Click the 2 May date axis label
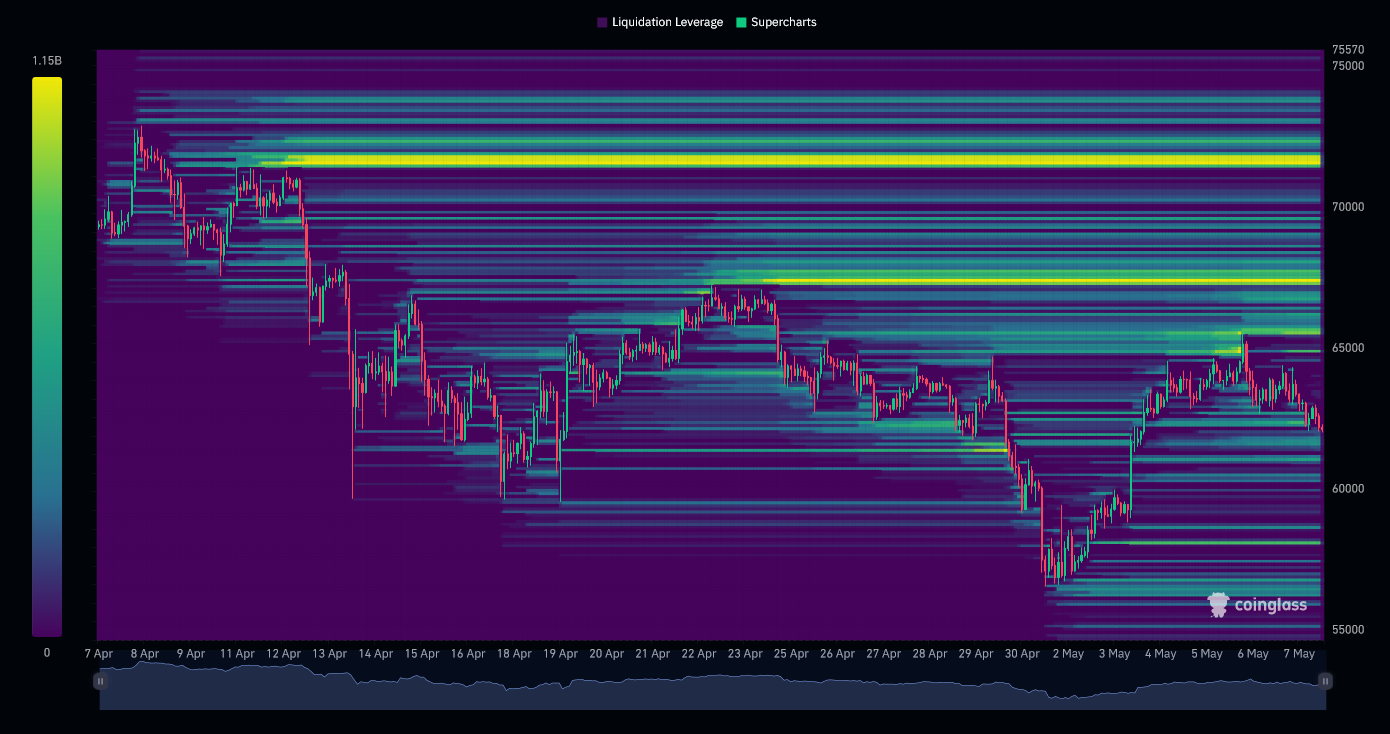 1068,654
